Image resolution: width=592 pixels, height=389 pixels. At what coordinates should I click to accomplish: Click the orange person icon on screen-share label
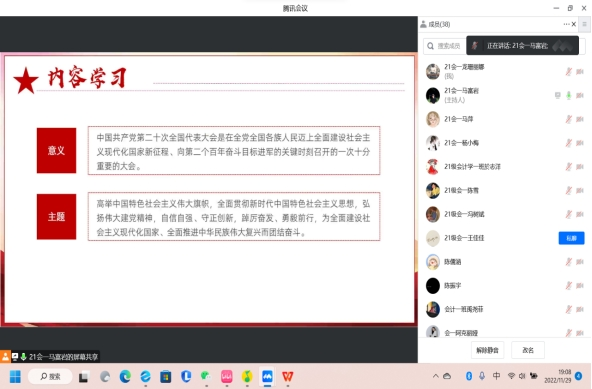5,357
